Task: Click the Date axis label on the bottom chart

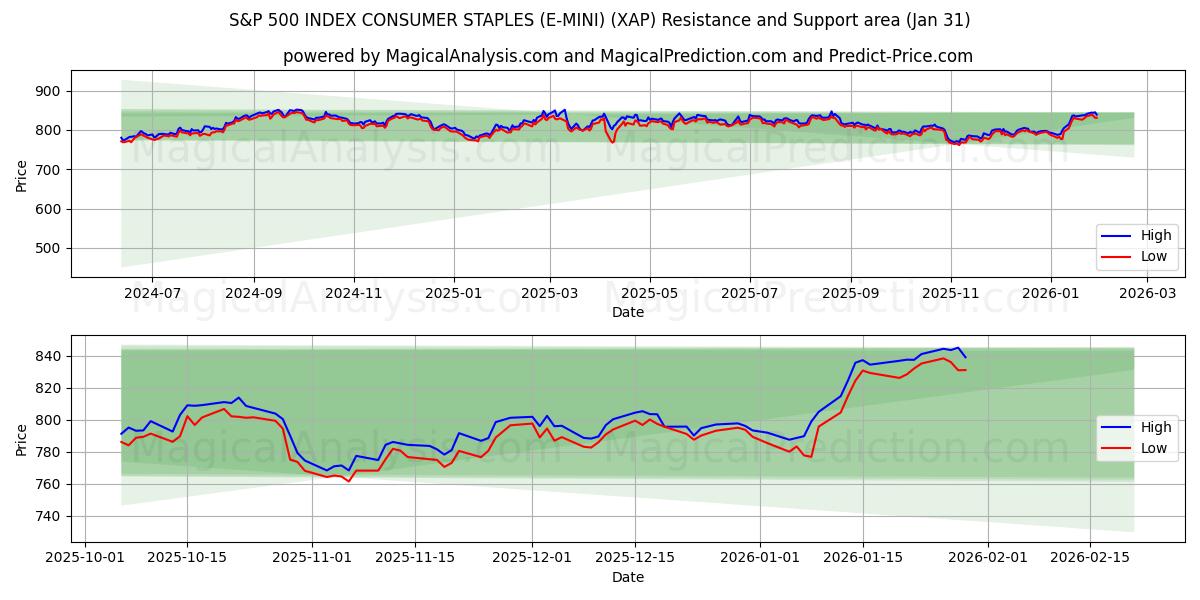Action: point(628,576)
